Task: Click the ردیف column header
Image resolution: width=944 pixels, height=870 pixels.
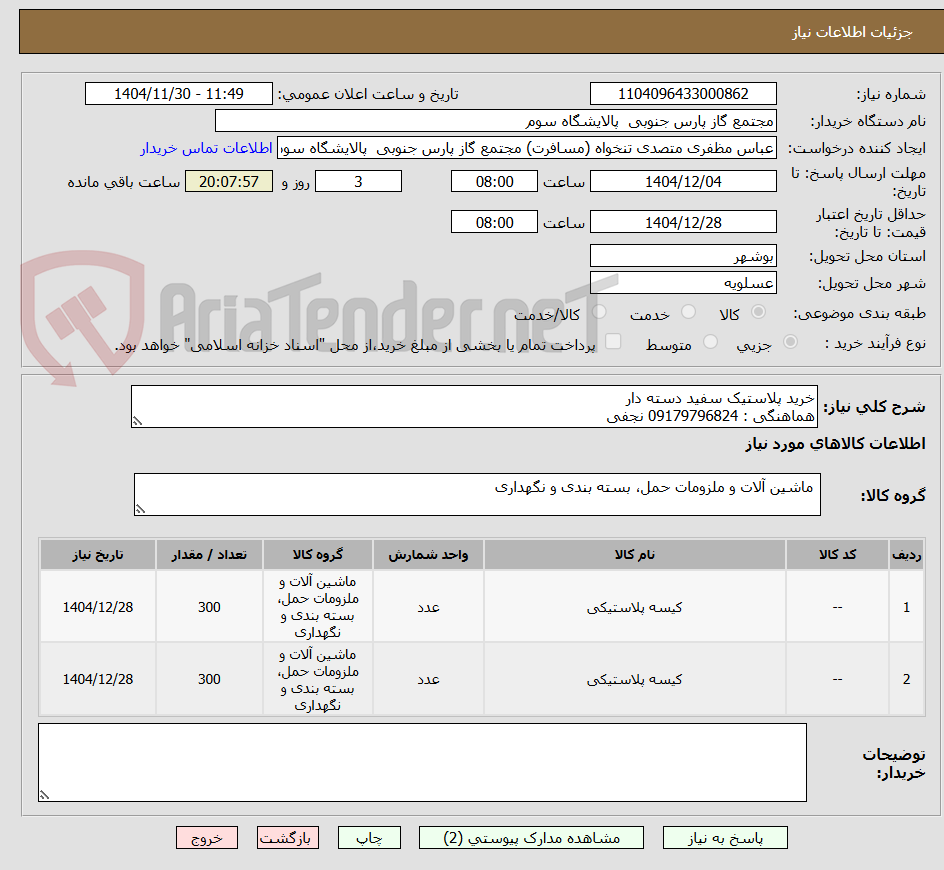Action: pos(907,555)
